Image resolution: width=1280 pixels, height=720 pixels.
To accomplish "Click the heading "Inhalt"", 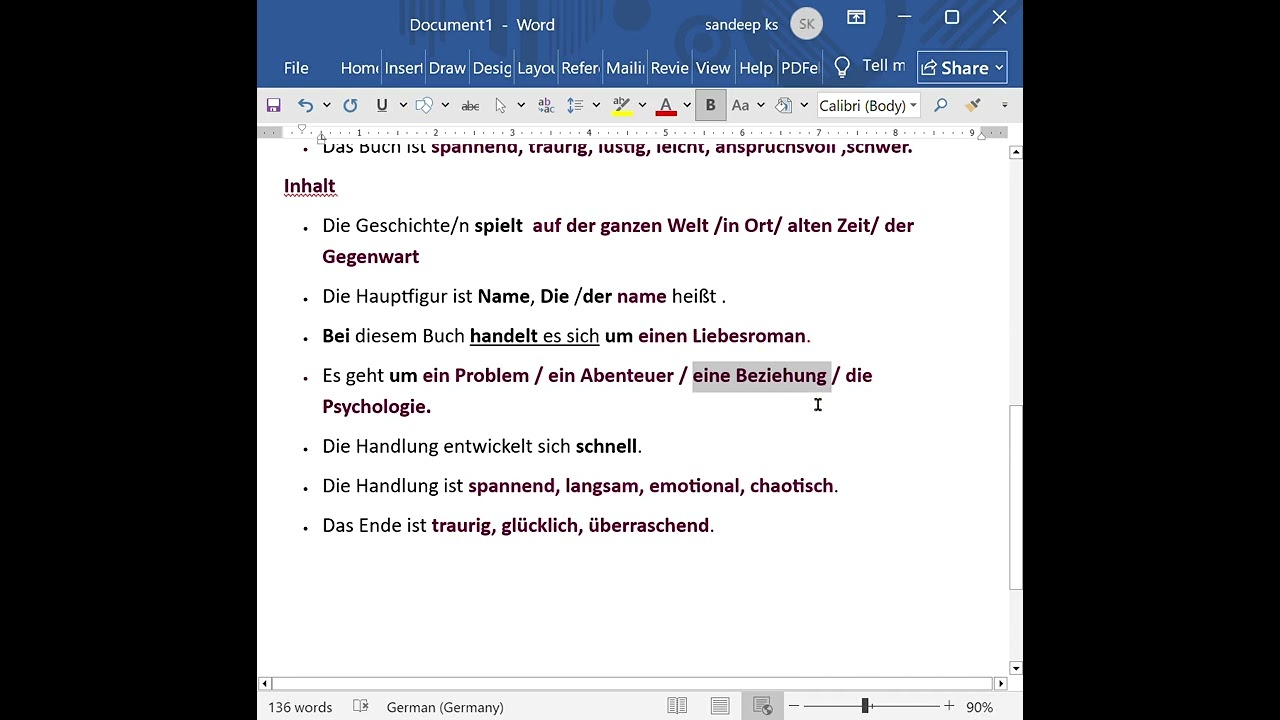I will coord(310,186).
